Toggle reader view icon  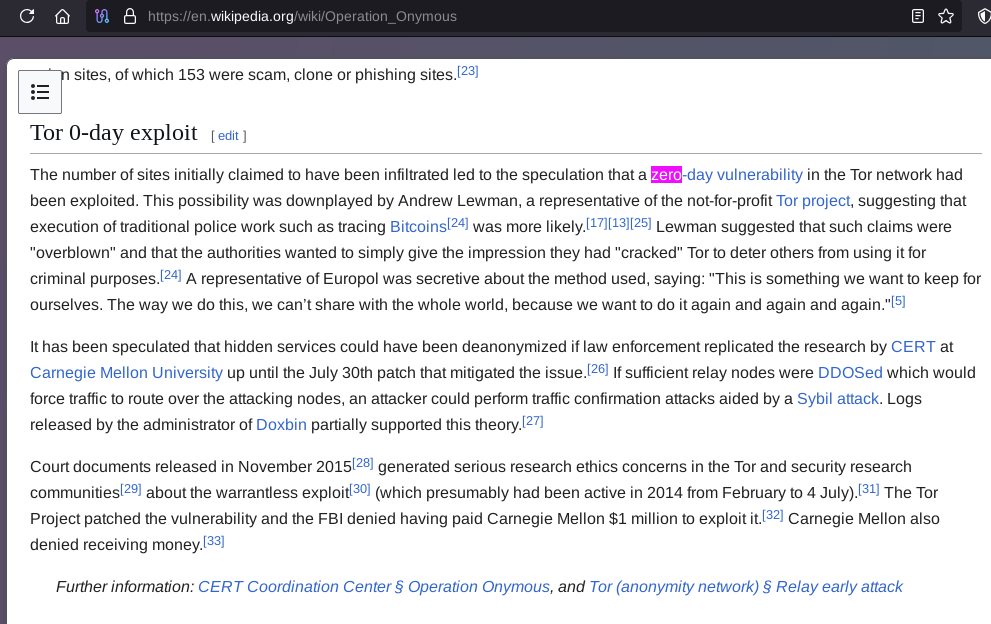point(918,16)
